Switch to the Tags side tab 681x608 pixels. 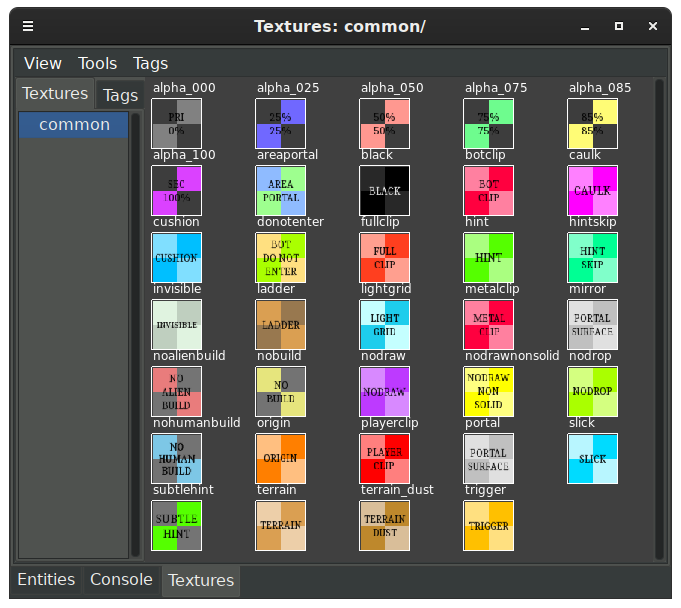point(120,96)
